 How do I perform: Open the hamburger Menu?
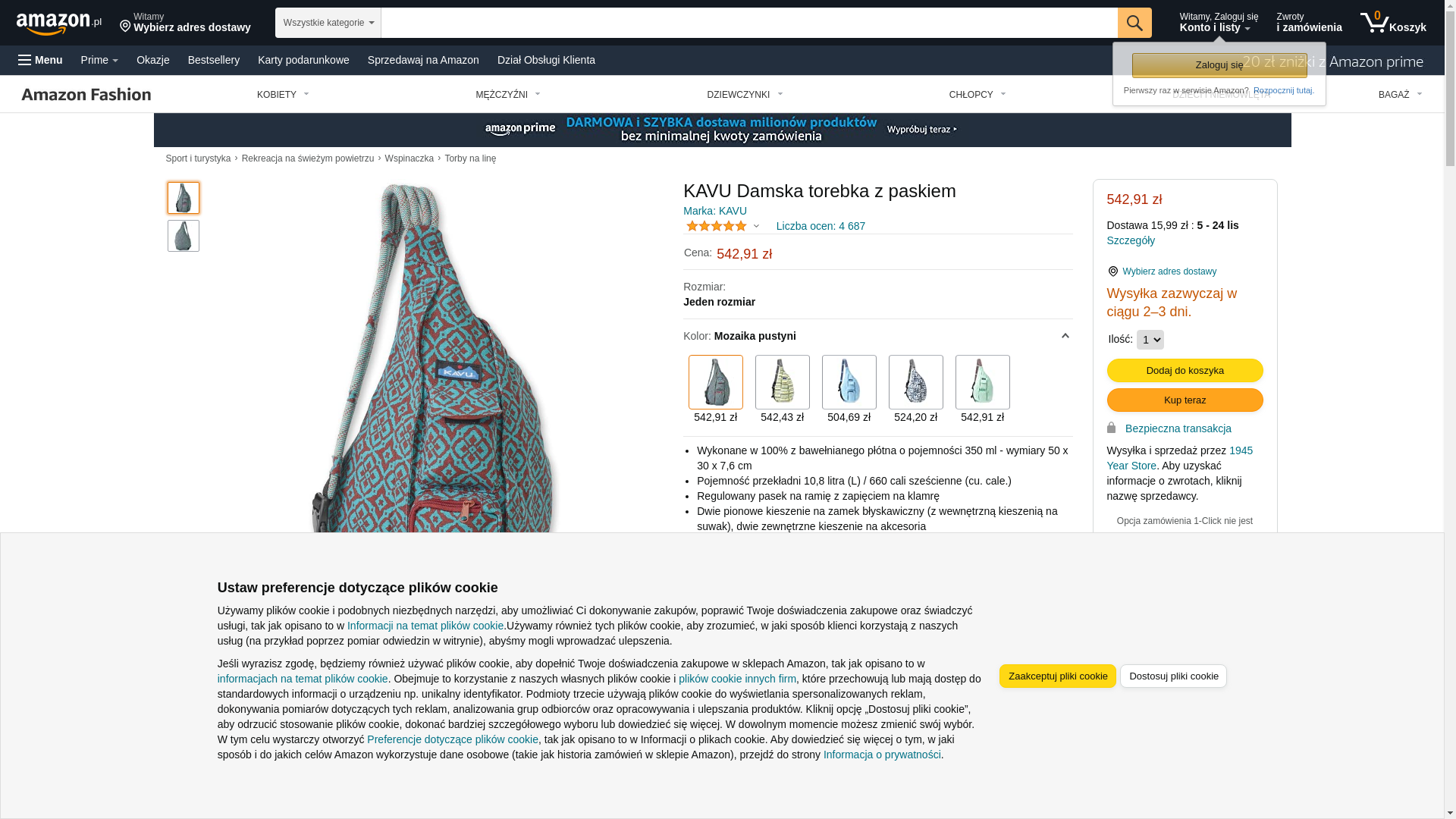point(40,60)
